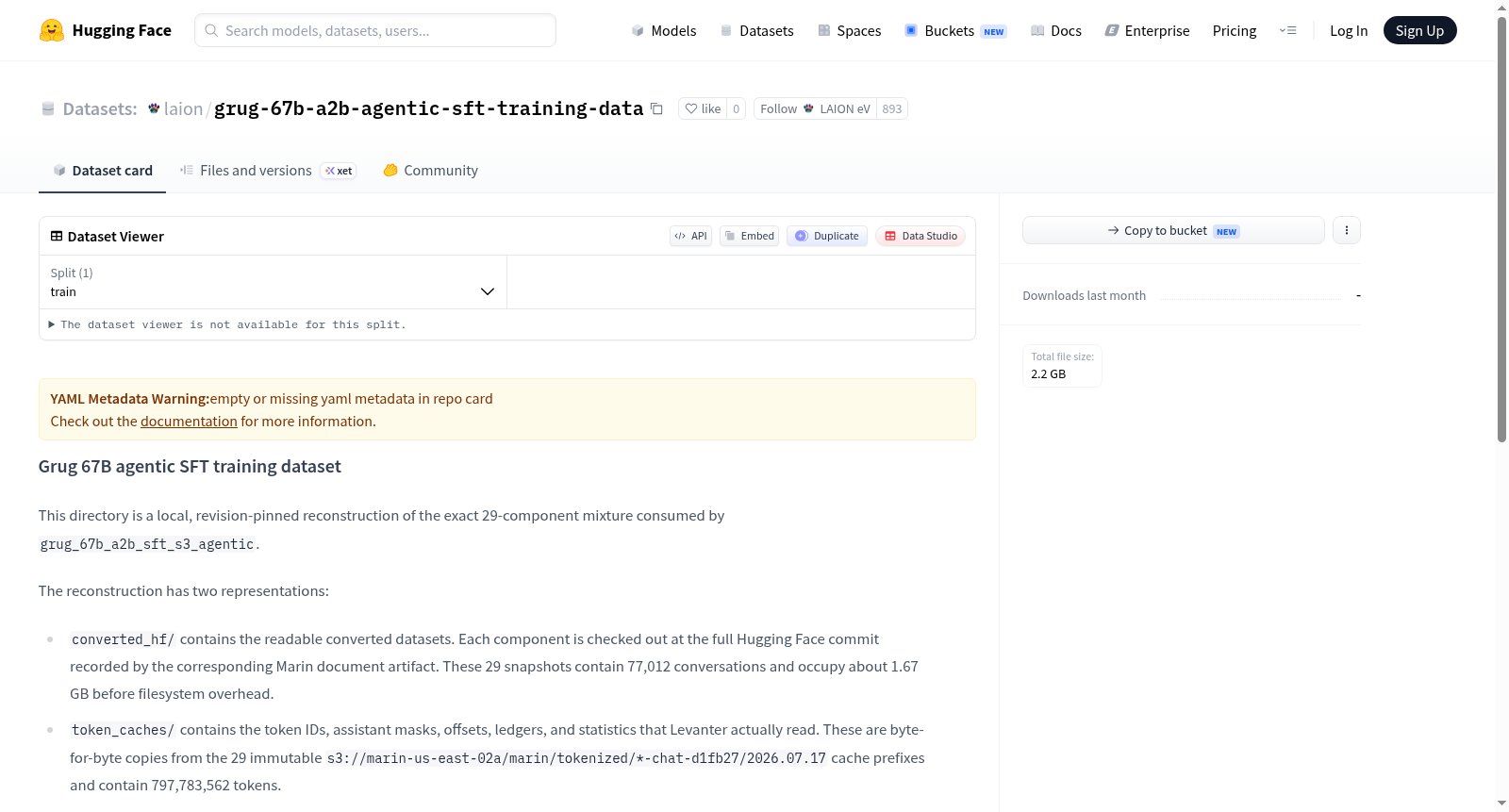
Task: Click the like count 0
Action: tap(737, 108)
